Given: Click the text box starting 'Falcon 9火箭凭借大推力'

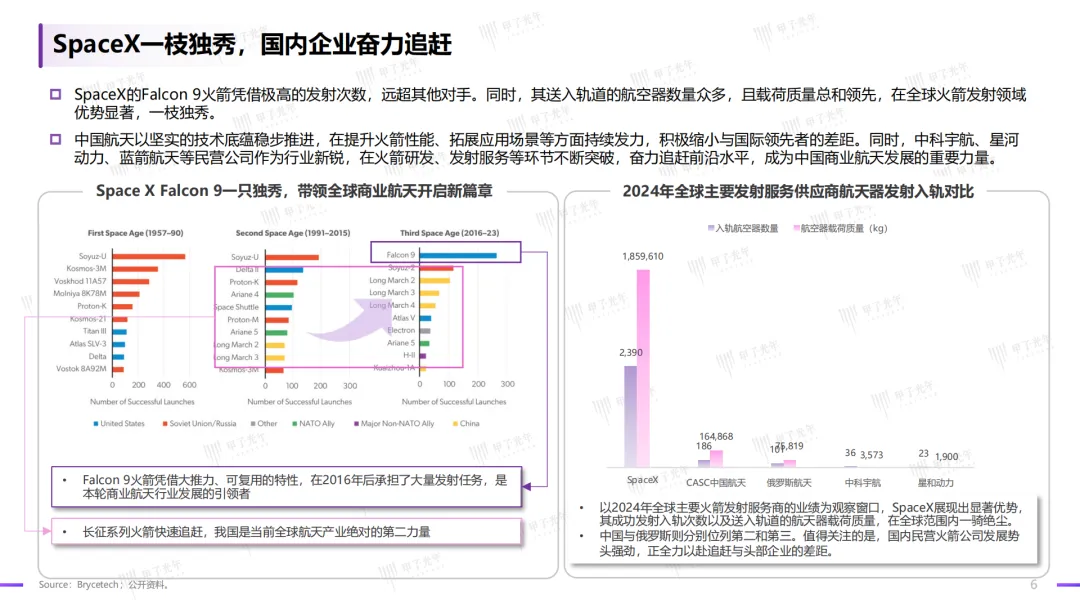Looking at the screenshot, I should point(287,487).
